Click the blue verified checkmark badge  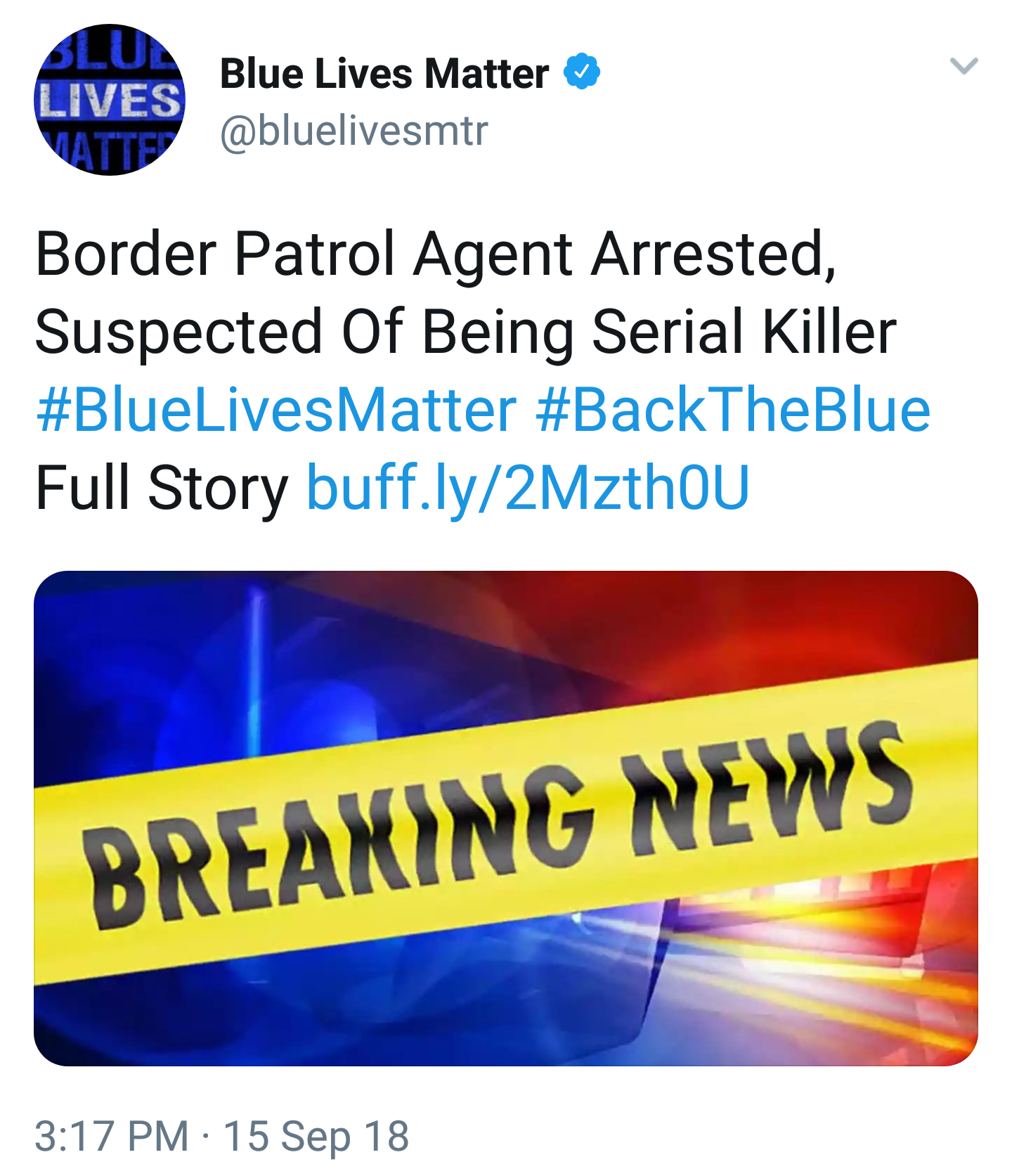582,71
